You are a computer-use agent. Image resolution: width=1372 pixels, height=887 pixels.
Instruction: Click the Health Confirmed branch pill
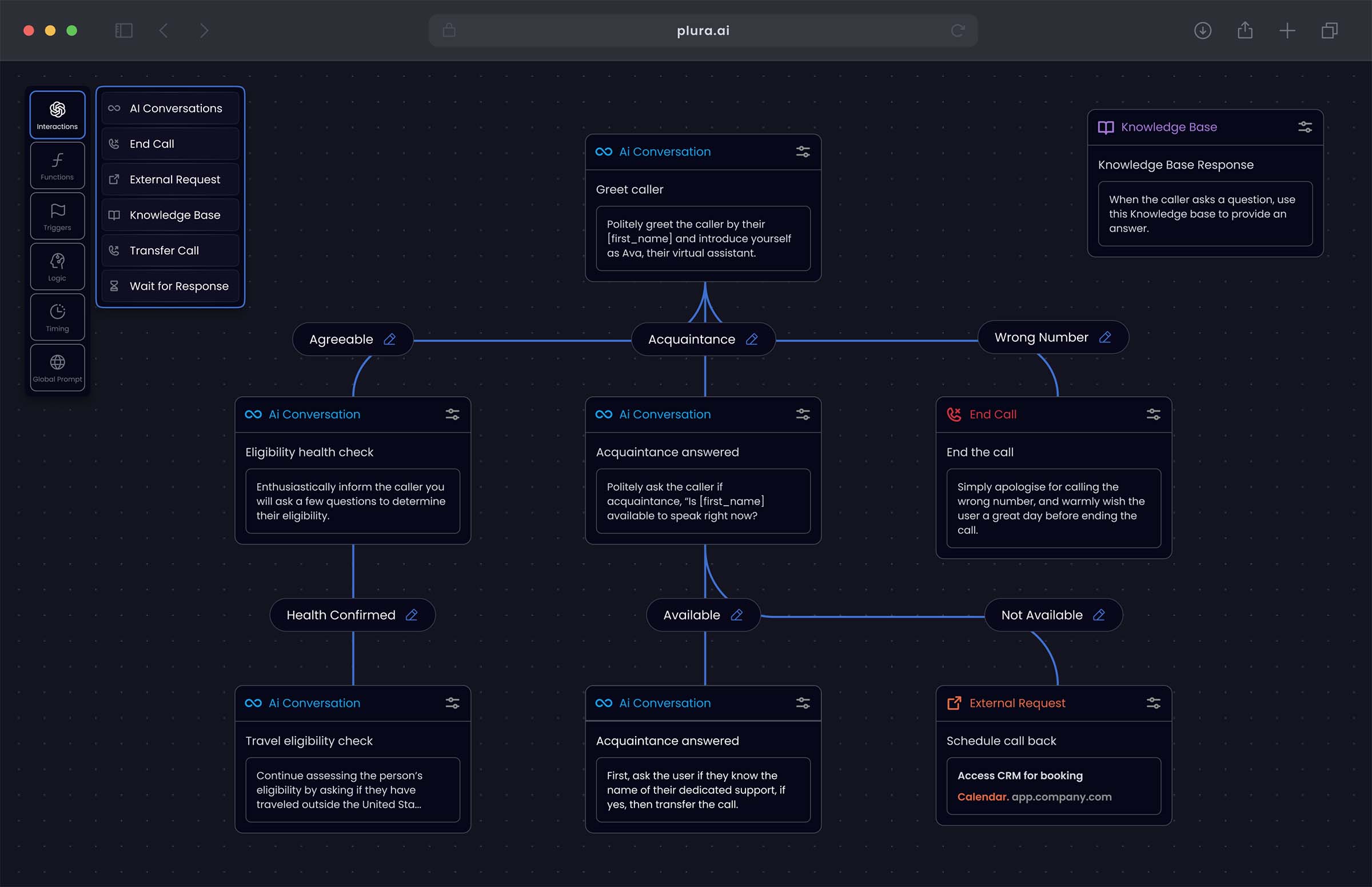tap(353, 615)
